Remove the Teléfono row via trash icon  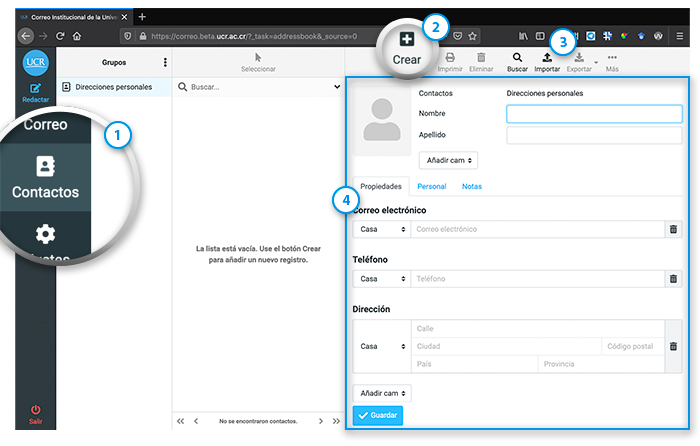click(x=673, y=279)
